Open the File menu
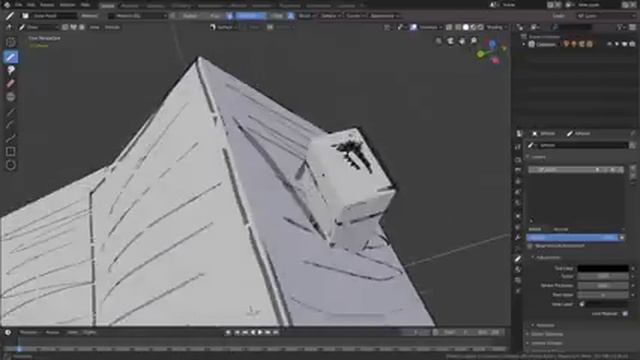640x360 pixels. [x=18, y=5]
